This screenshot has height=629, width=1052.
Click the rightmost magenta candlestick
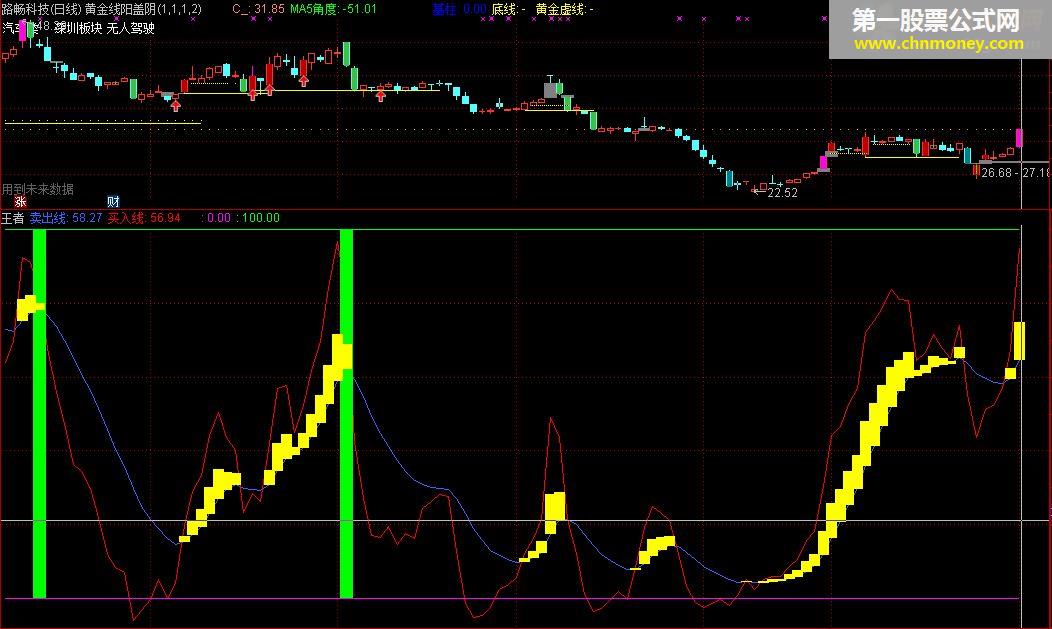tap(1019, 138)
